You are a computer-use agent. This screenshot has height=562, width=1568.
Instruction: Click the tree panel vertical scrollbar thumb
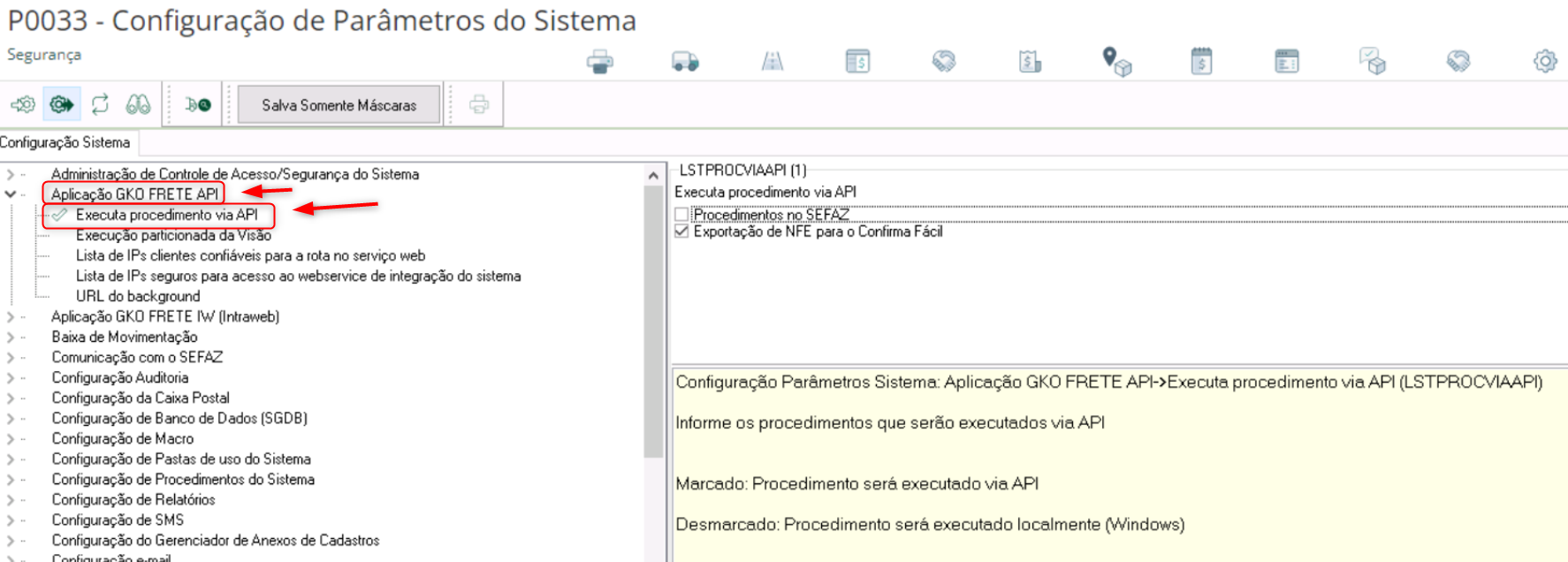(x=653, y=323)
